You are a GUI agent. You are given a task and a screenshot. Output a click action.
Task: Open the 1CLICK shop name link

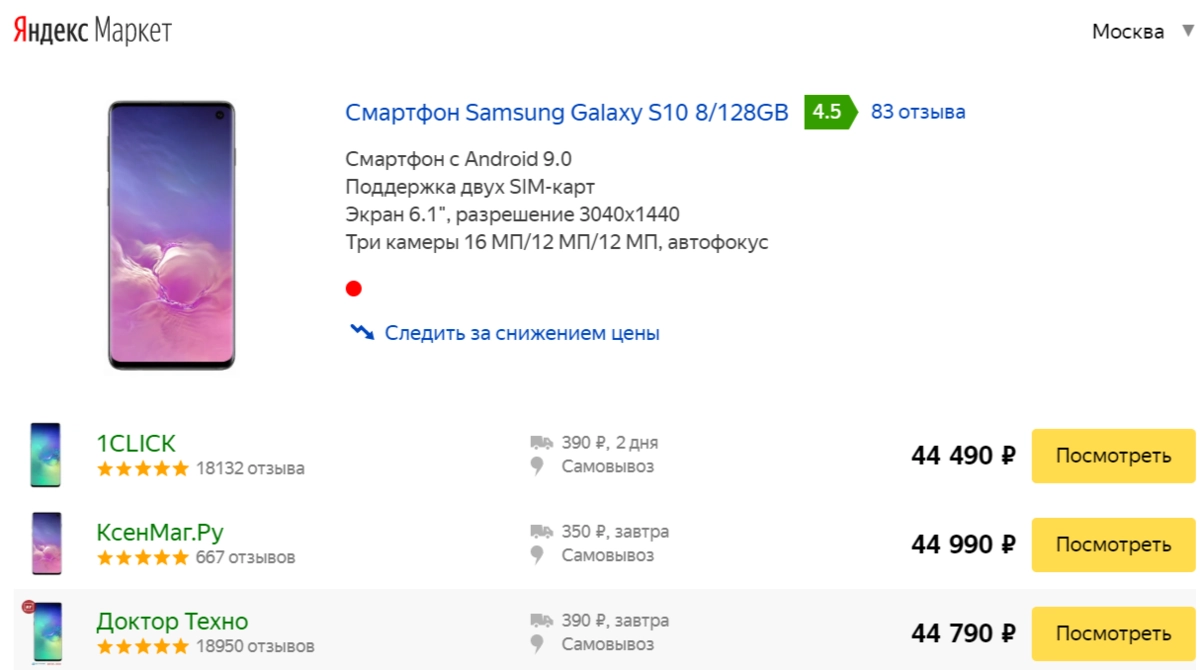(136, 443)
